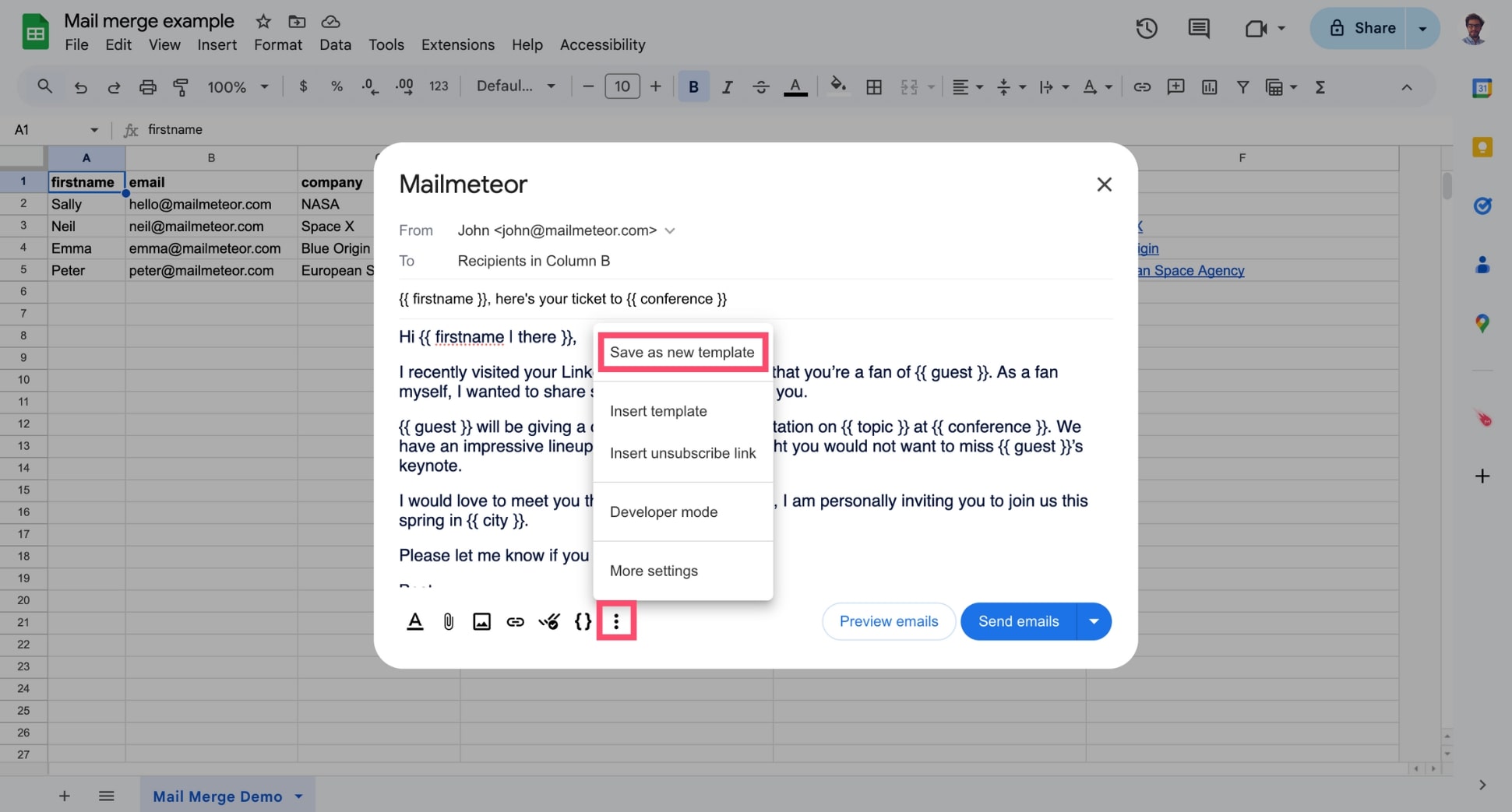Open the text formatting options in Mailmeteor
1512x812 pixels.
point(415,621)
